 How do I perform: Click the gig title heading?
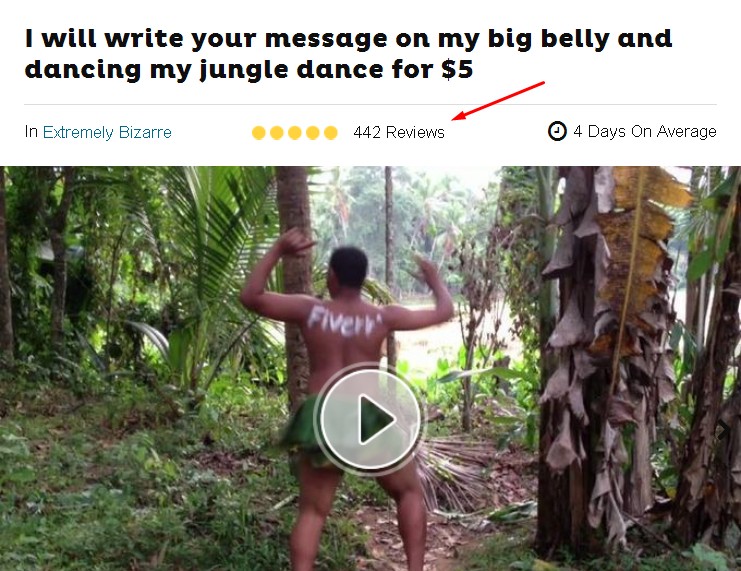coord(348,54)
